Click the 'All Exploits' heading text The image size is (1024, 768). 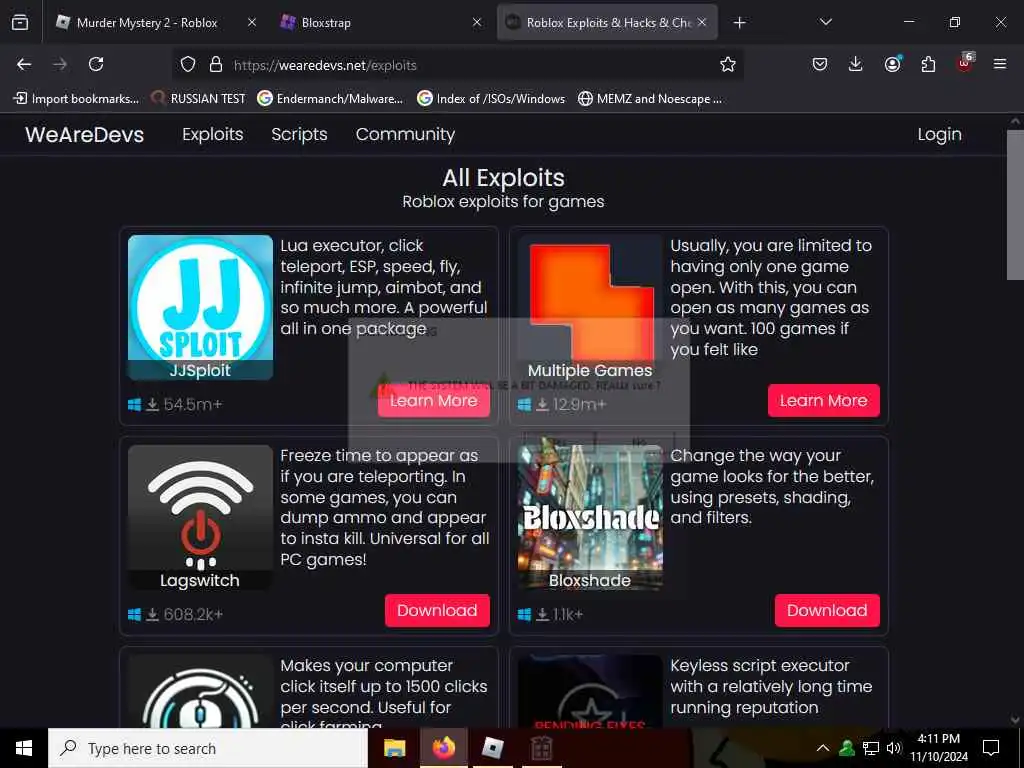[504, 178]
